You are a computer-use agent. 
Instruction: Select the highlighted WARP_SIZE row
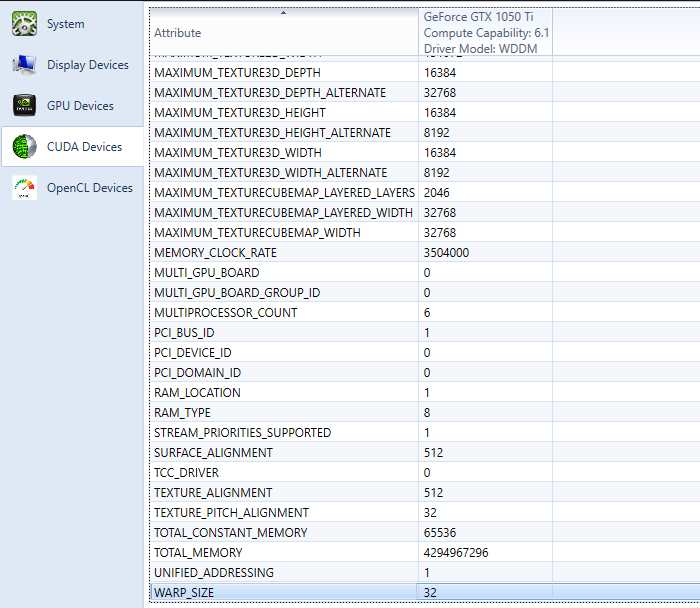[425, 592]
